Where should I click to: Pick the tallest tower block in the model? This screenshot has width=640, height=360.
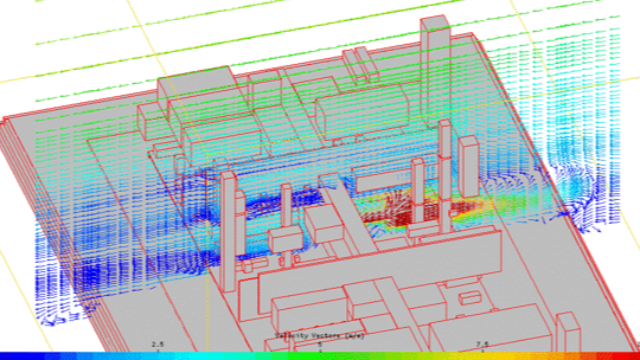pos(436,71)
